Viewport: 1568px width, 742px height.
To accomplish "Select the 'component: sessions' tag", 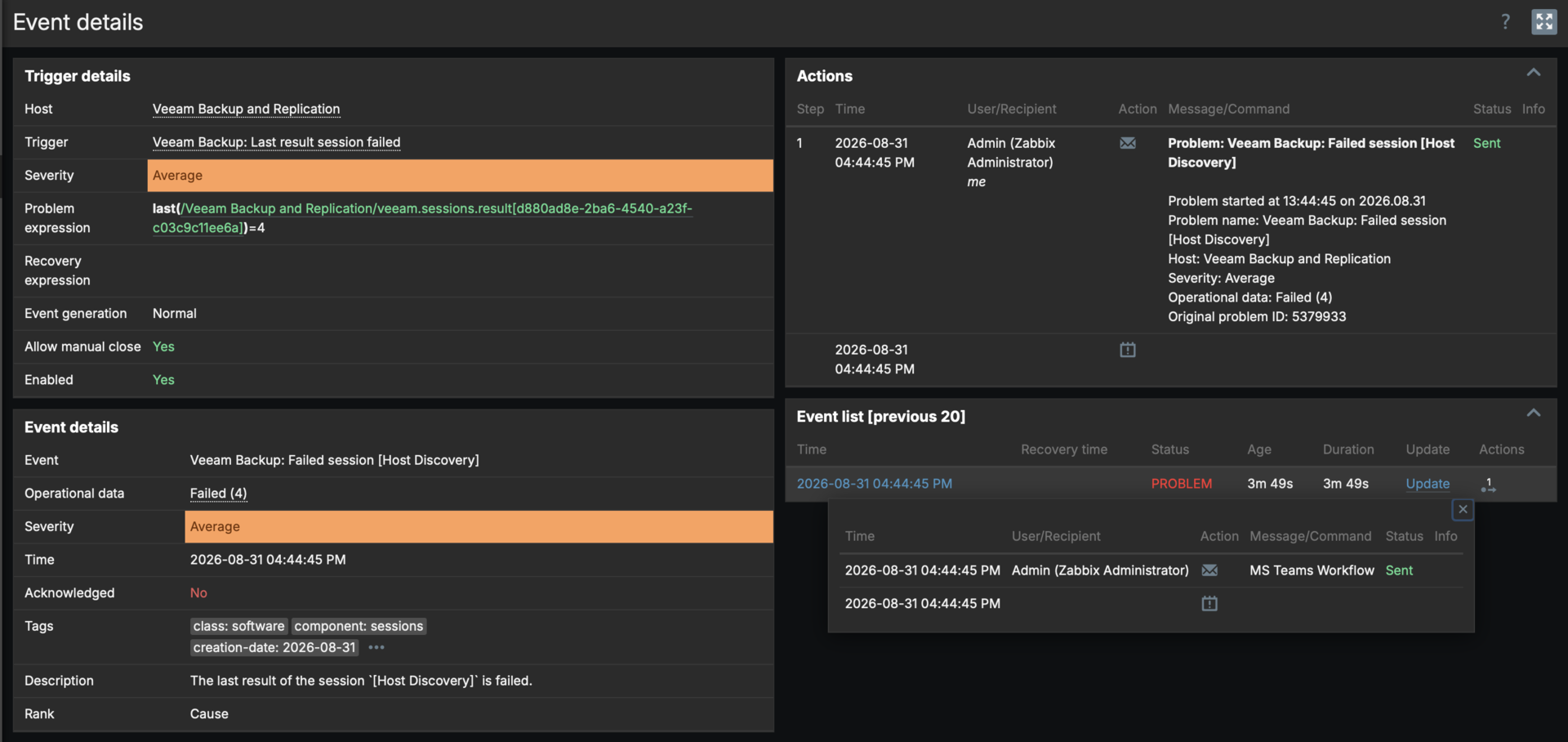I will pyautogui.click(x=359, y=626).
